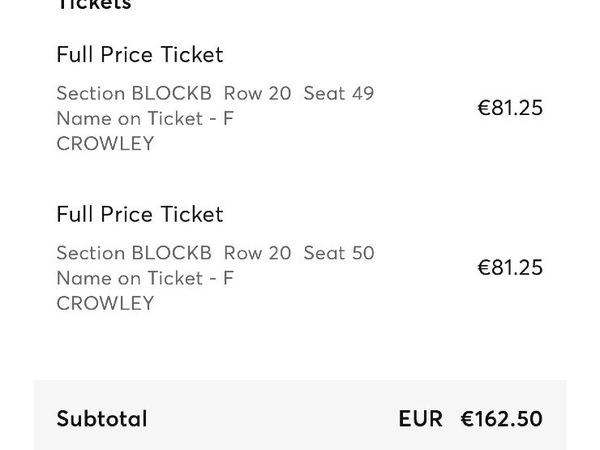Select the €162.50 subtotal amount

[501, 419]
